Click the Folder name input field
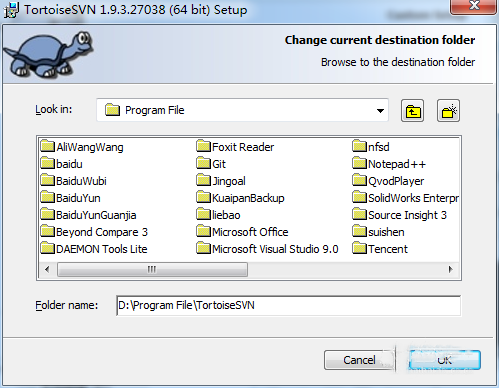Image resolution: width=499 pixels, height=388 pixels. tap(288, 305)
